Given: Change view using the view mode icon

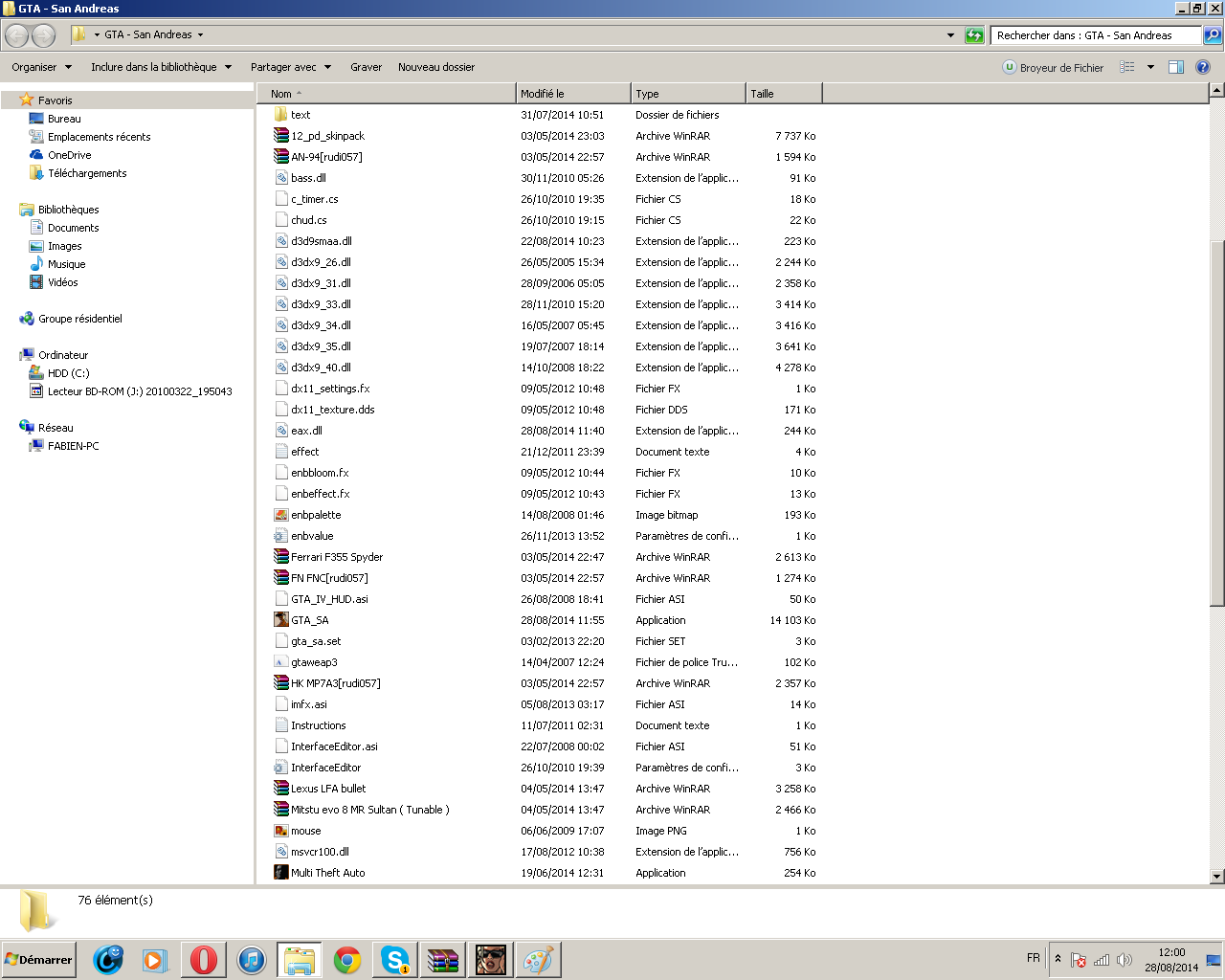Looking at the screenshot, I should [1127, 67].
